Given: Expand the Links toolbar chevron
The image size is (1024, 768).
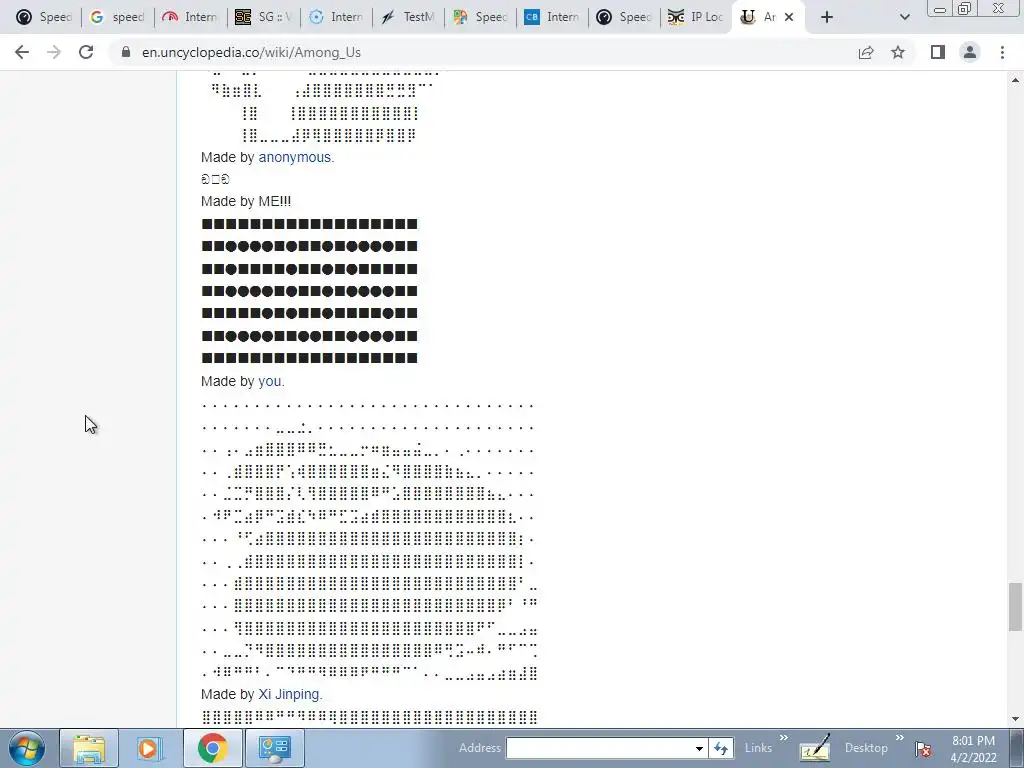Looking at the screenshot, I should click(x=784, y=738).
